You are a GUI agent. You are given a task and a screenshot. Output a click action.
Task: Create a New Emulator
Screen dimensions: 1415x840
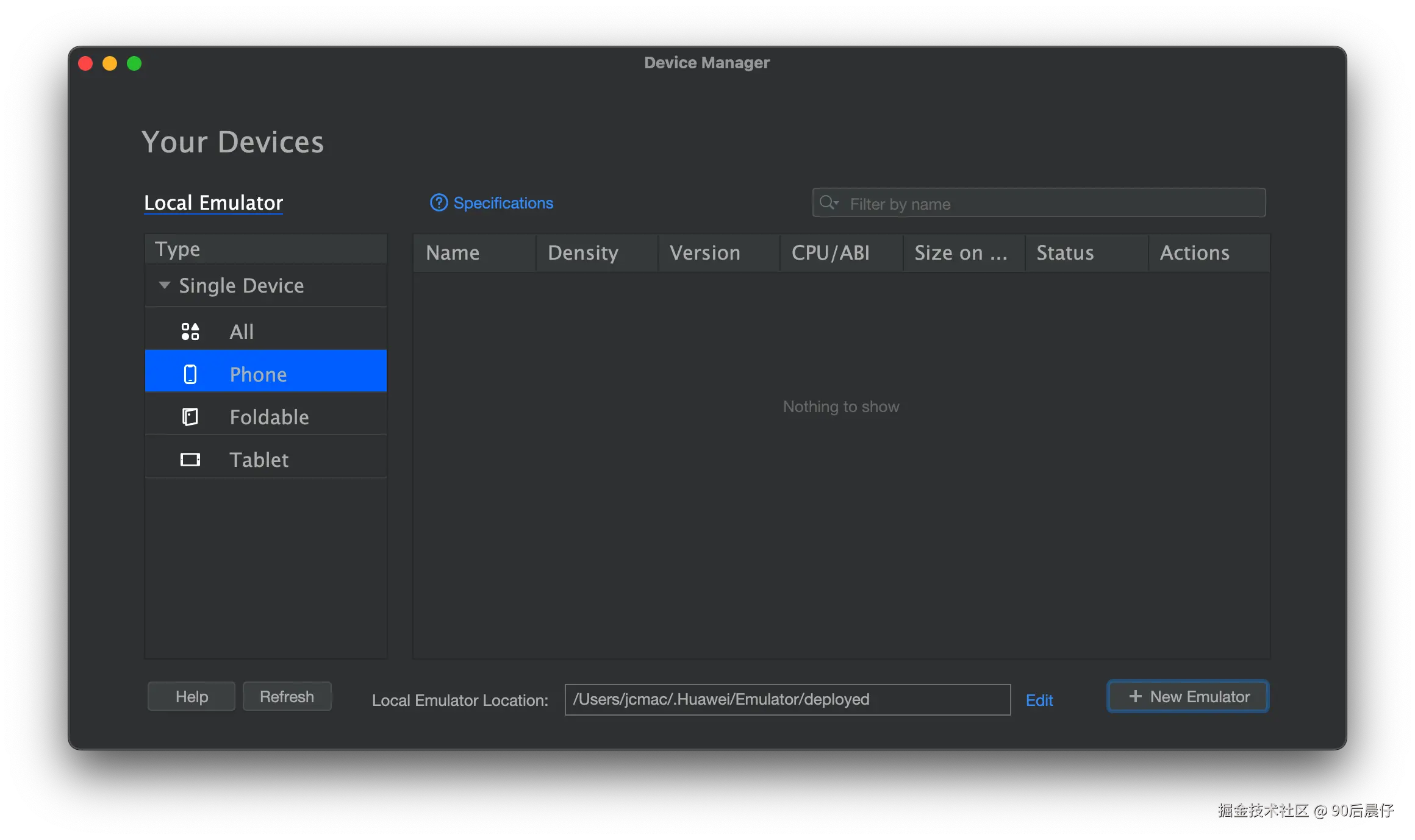(1188, 696)
